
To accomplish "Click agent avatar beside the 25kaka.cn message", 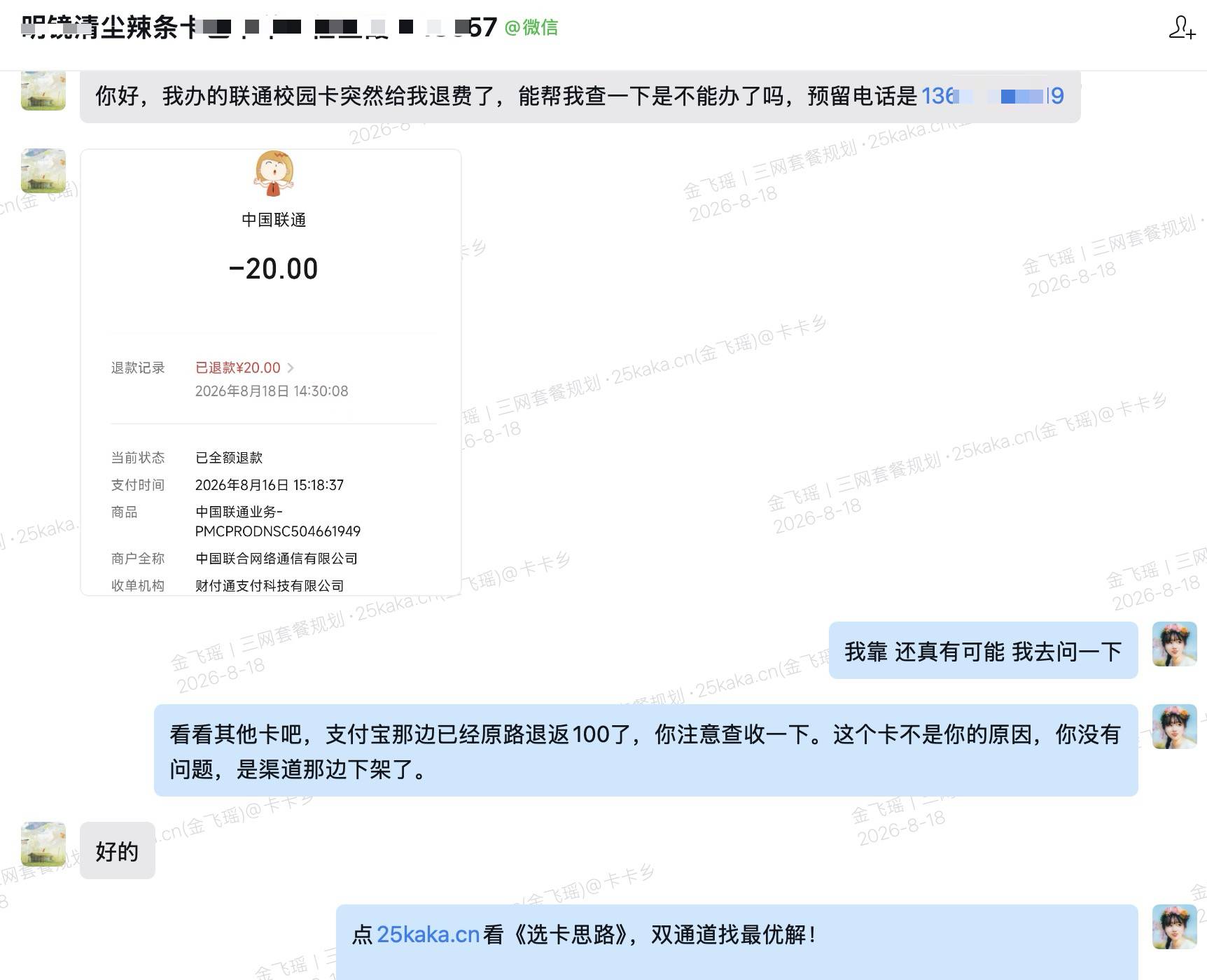I will click(x=1175, y=927).
